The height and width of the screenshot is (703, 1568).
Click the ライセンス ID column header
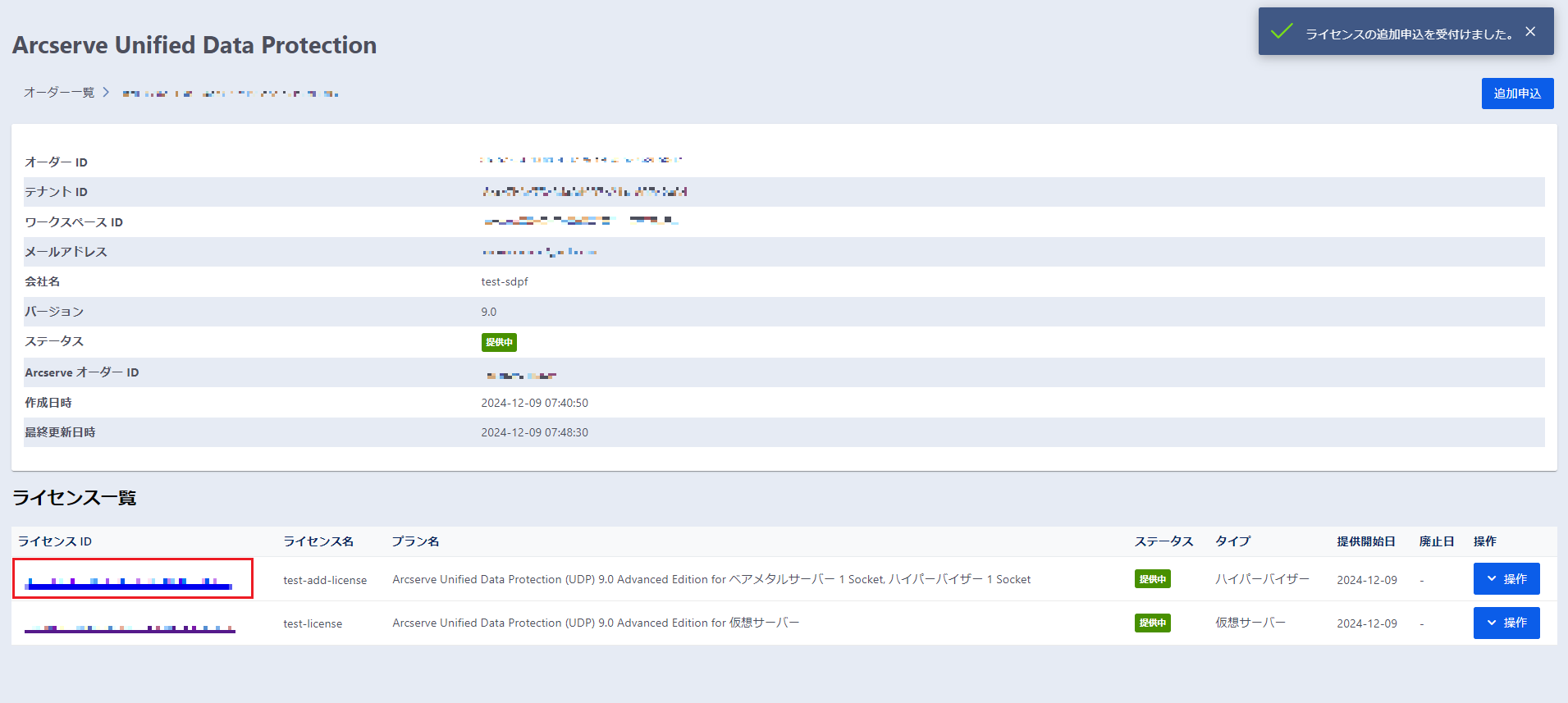(x=55, y=541)
